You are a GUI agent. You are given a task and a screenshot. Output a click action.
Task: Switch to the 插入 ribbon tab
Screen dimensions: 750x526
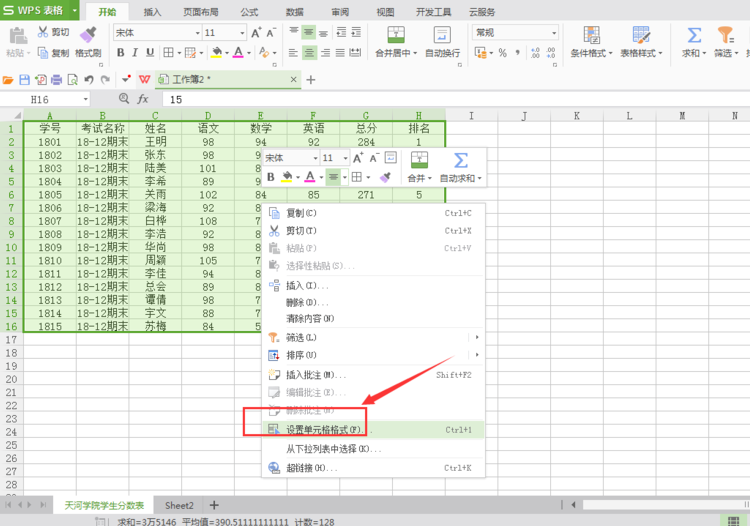tap(152, 12)
